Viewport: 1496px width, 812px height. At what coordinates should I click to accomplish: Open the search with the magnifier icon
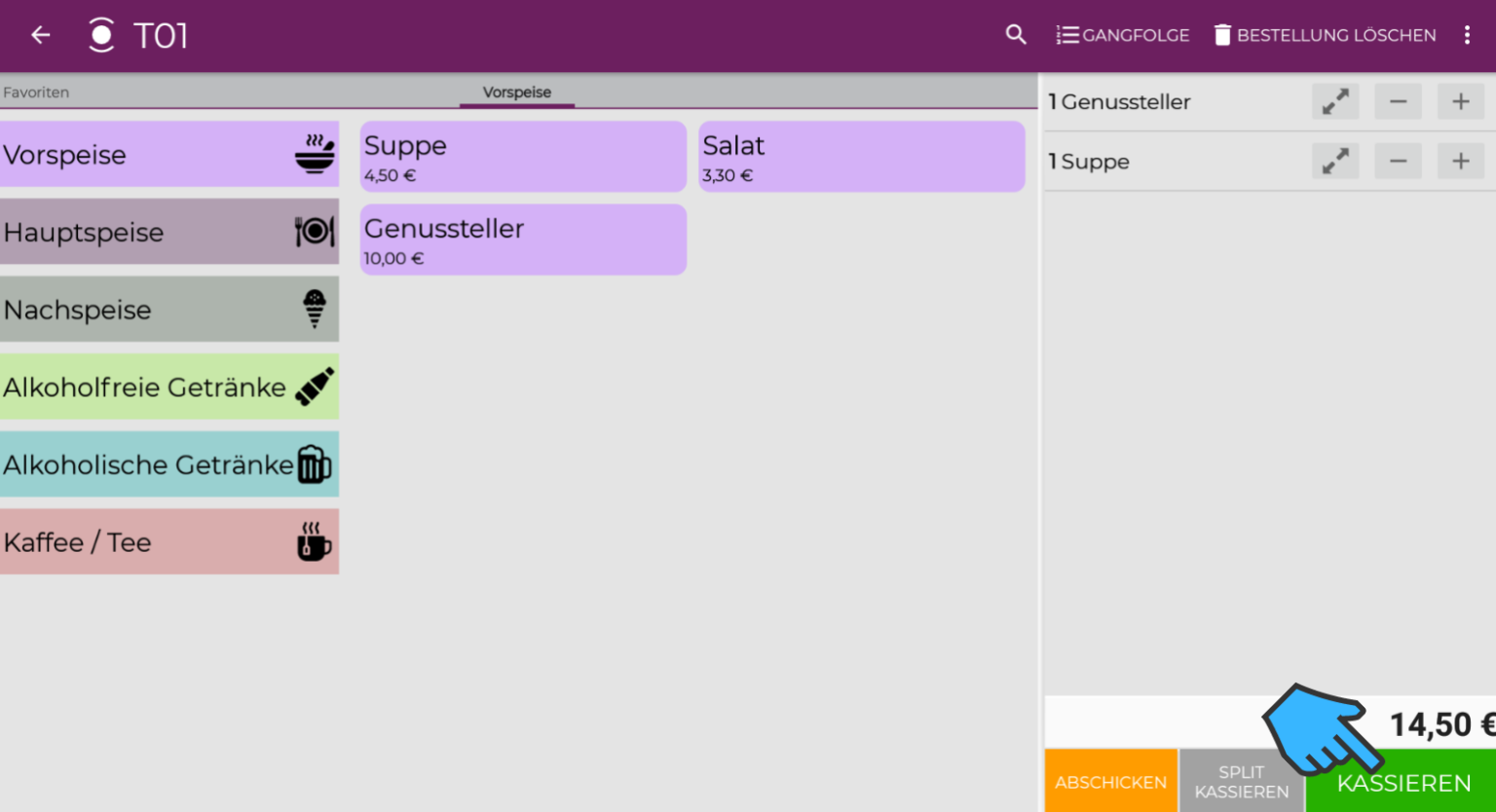(1016, 34)
